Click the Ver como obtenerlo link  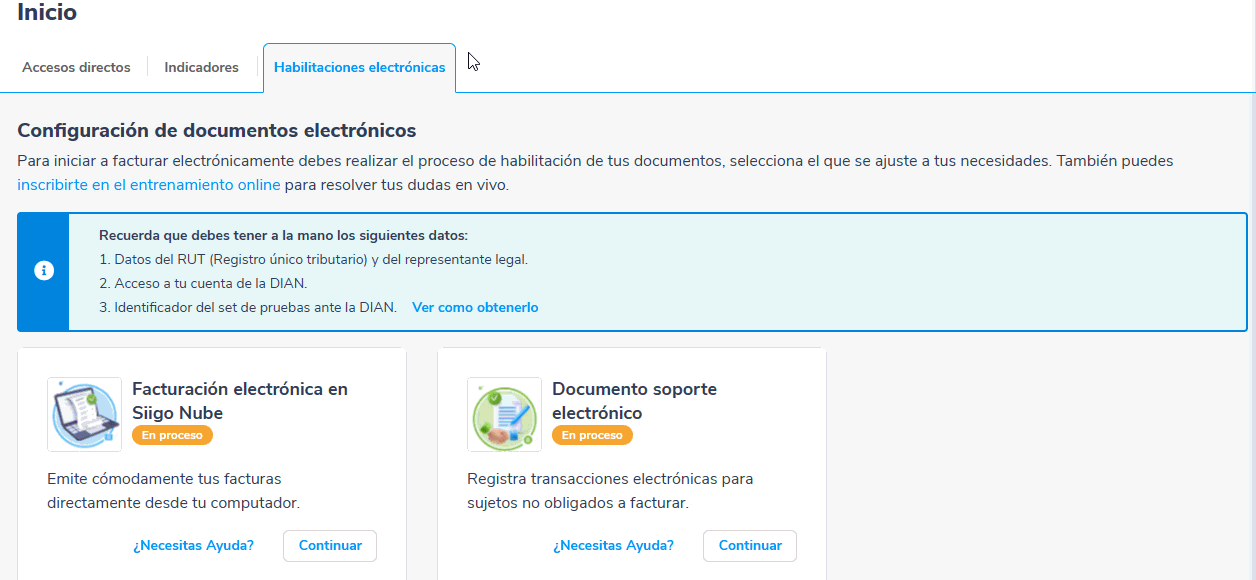[x=475, y=307]
